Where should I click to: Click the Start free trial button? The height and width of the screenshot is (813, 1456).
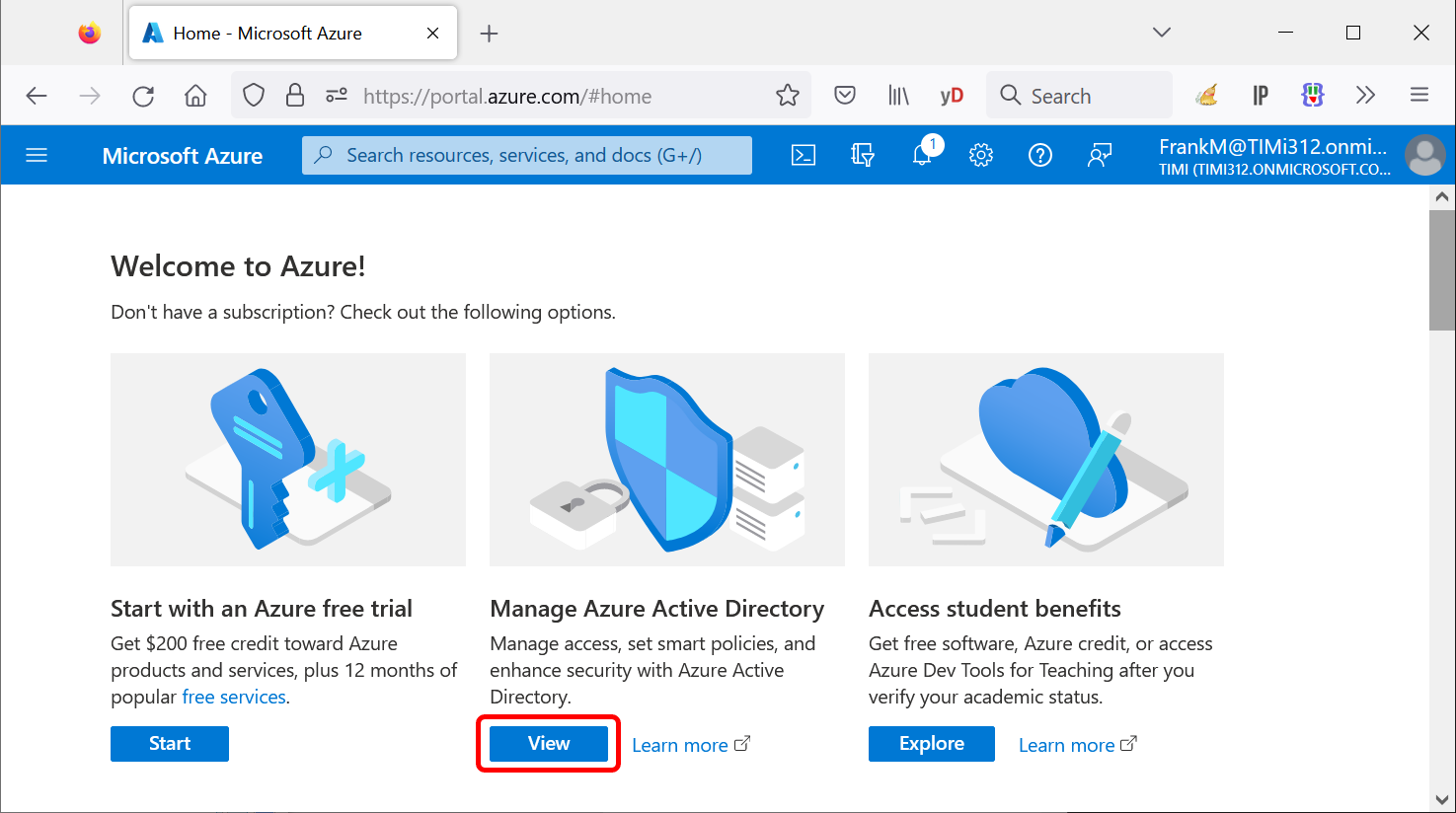click(170, 744)
